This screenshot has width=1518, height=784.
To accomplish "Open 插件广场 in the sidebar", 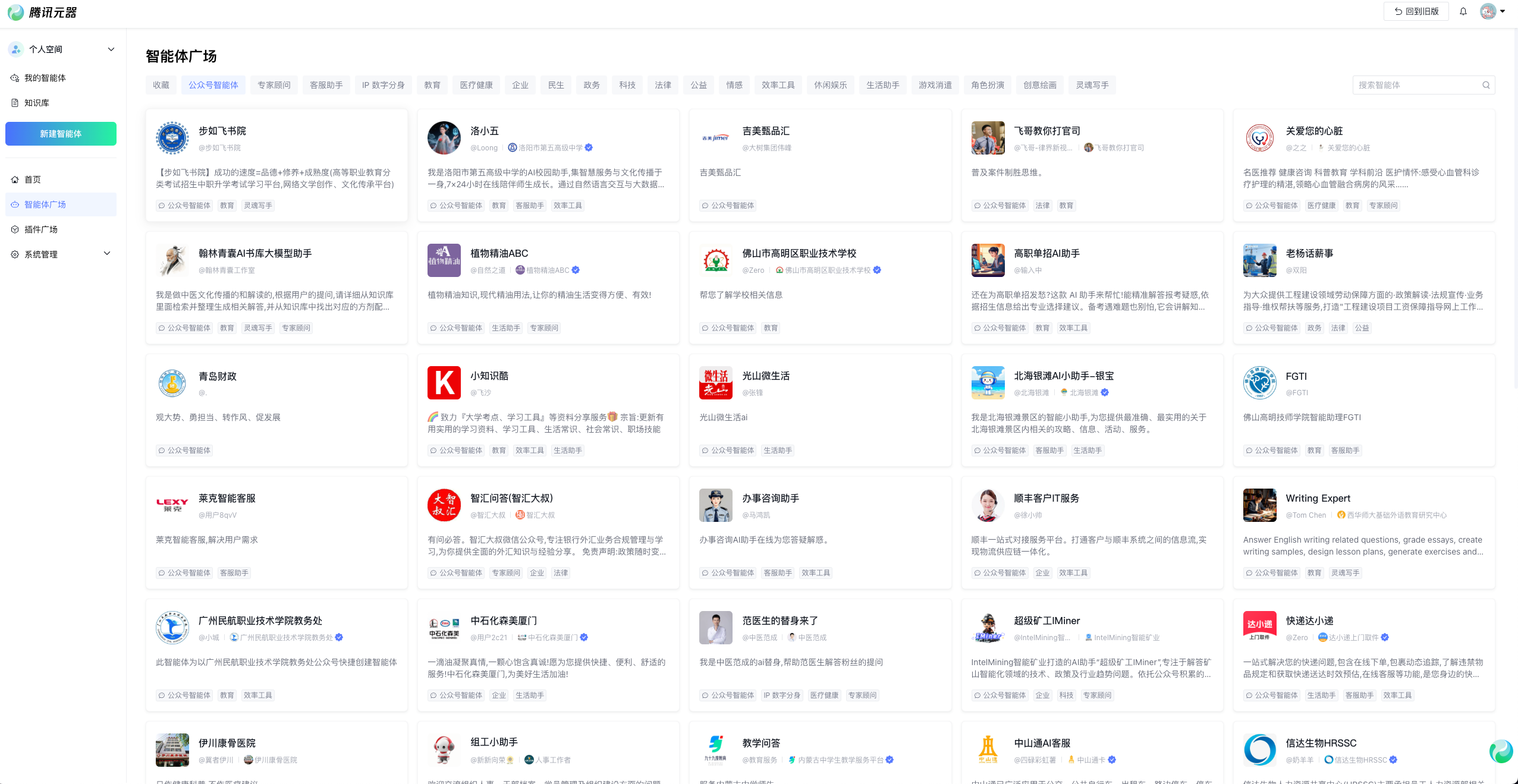I will 41,229.
